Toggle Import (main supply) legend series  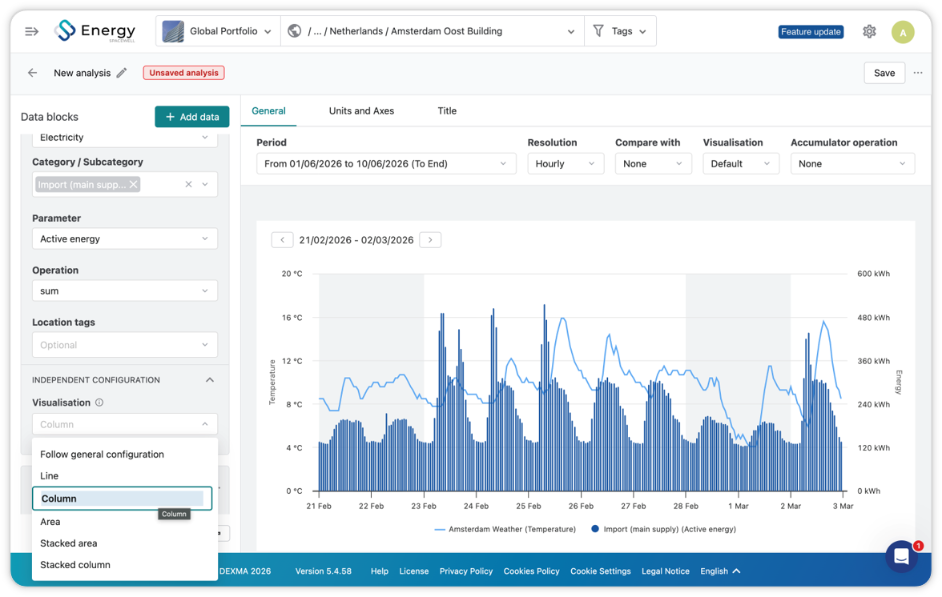663,529
